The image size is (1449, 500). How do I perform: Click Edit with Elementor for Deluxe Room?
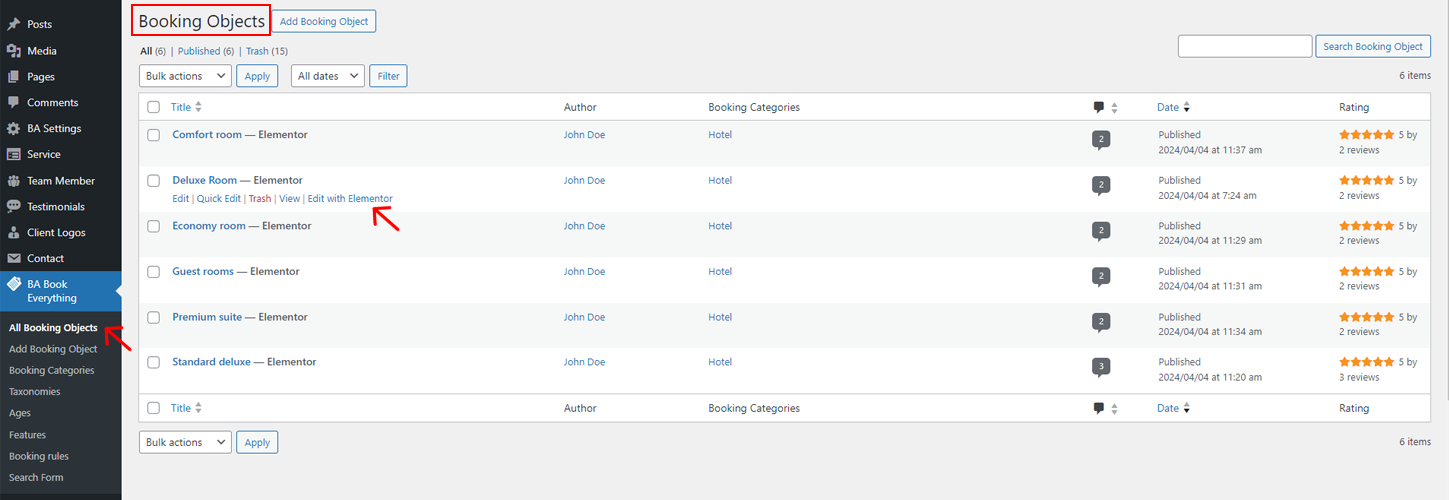pos(350,198)
